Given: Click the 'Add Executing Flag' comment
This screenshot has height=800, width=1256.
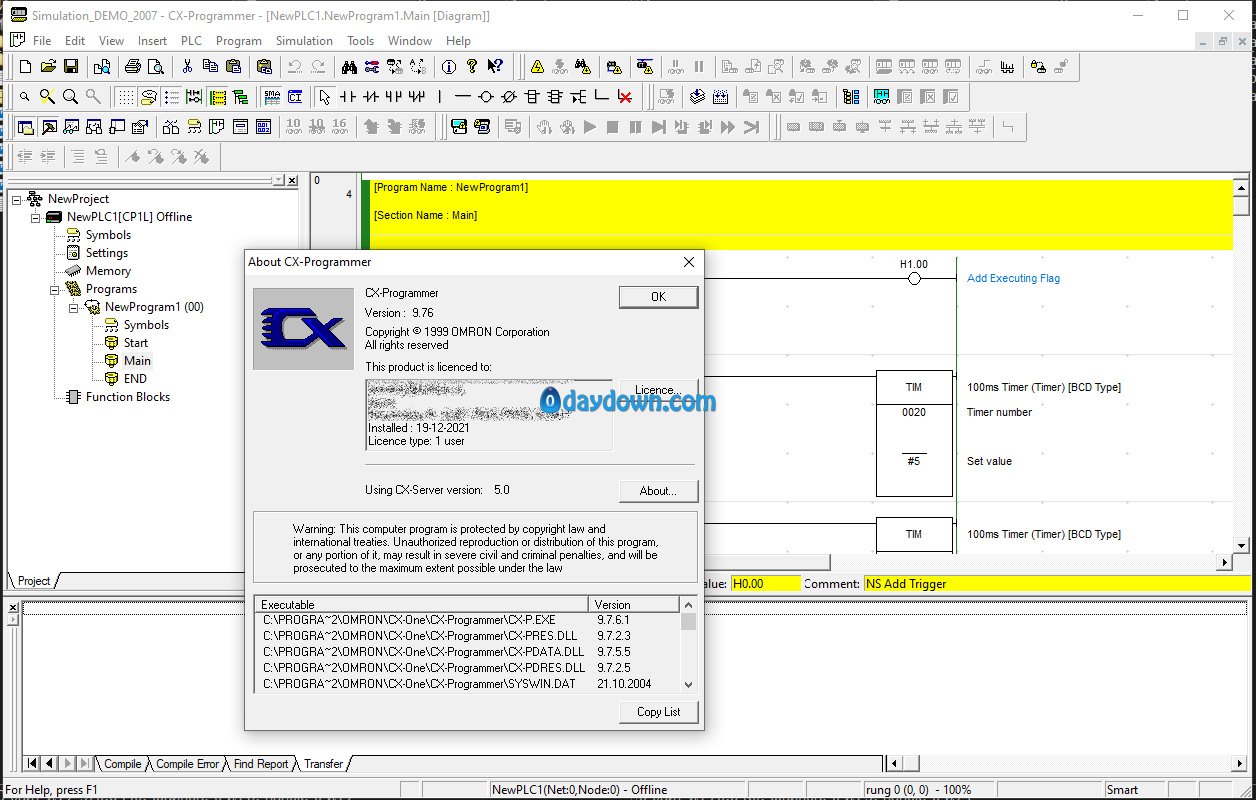Looking at the screenshot, I should [x=1013, y=278].
